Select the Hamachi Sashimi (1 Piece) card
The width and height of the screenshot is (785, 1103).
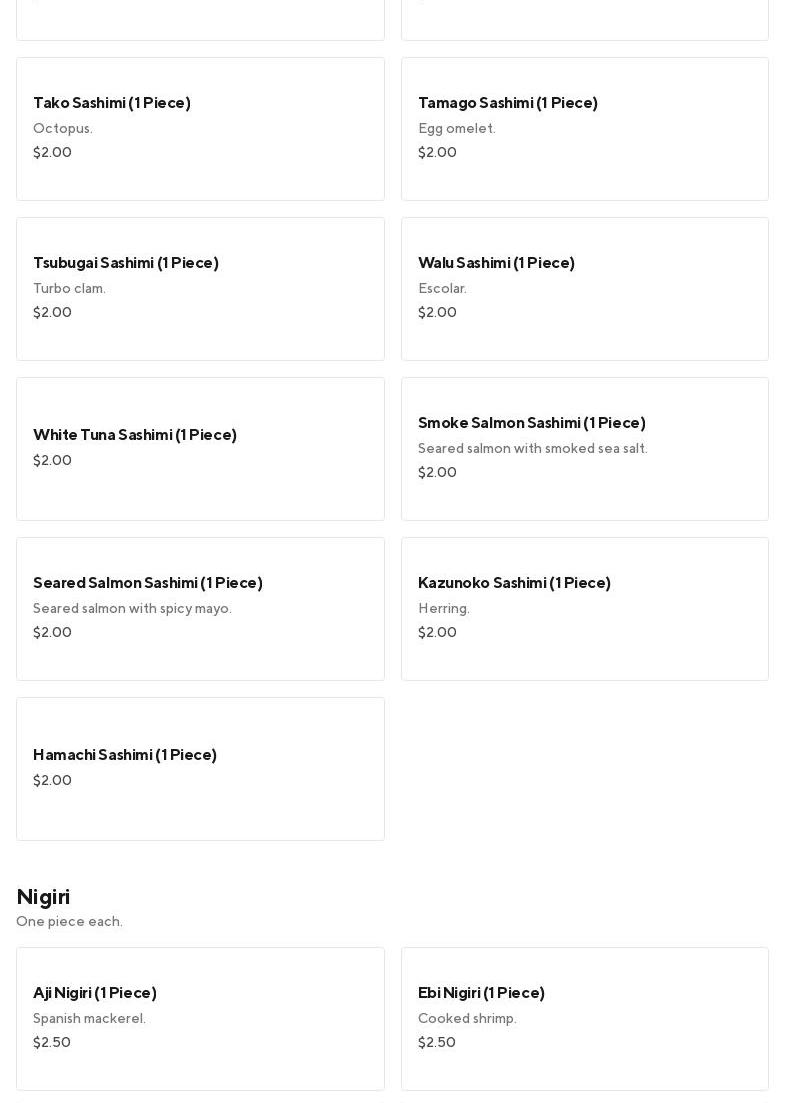tap(200, 769)
